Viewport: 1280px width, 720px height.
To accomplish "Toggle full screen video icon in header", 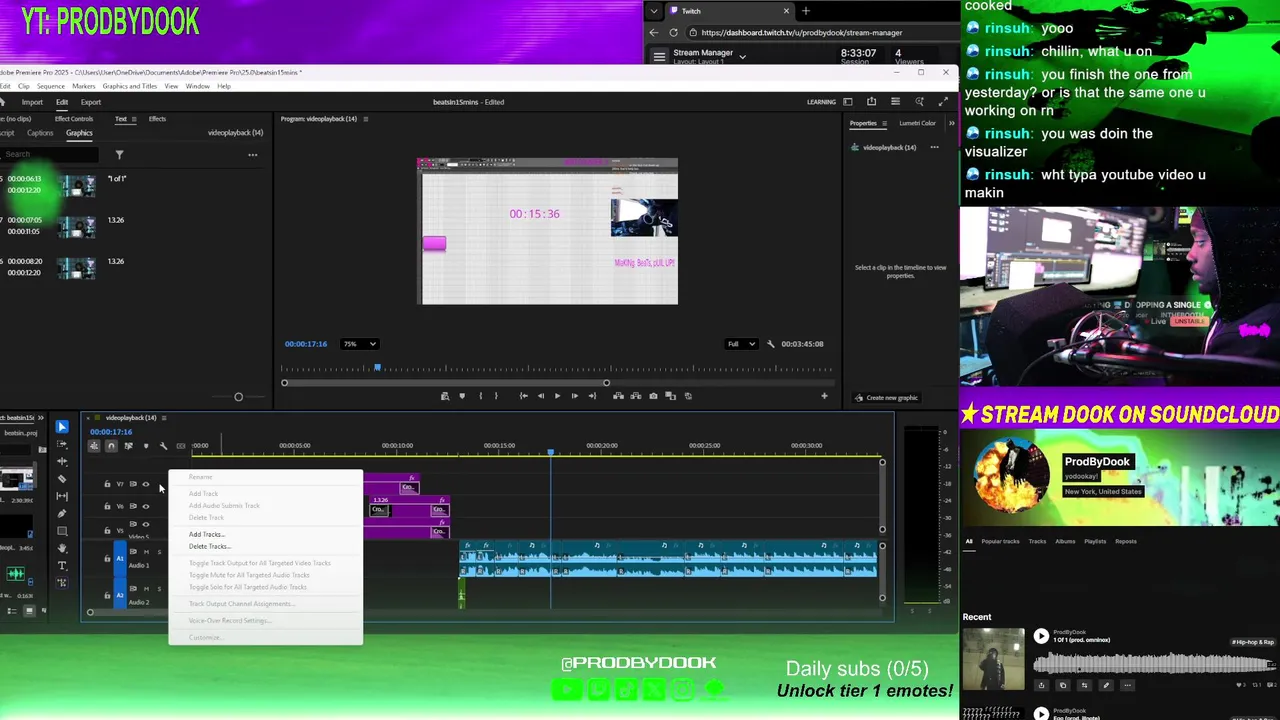I will coord(942,101).
